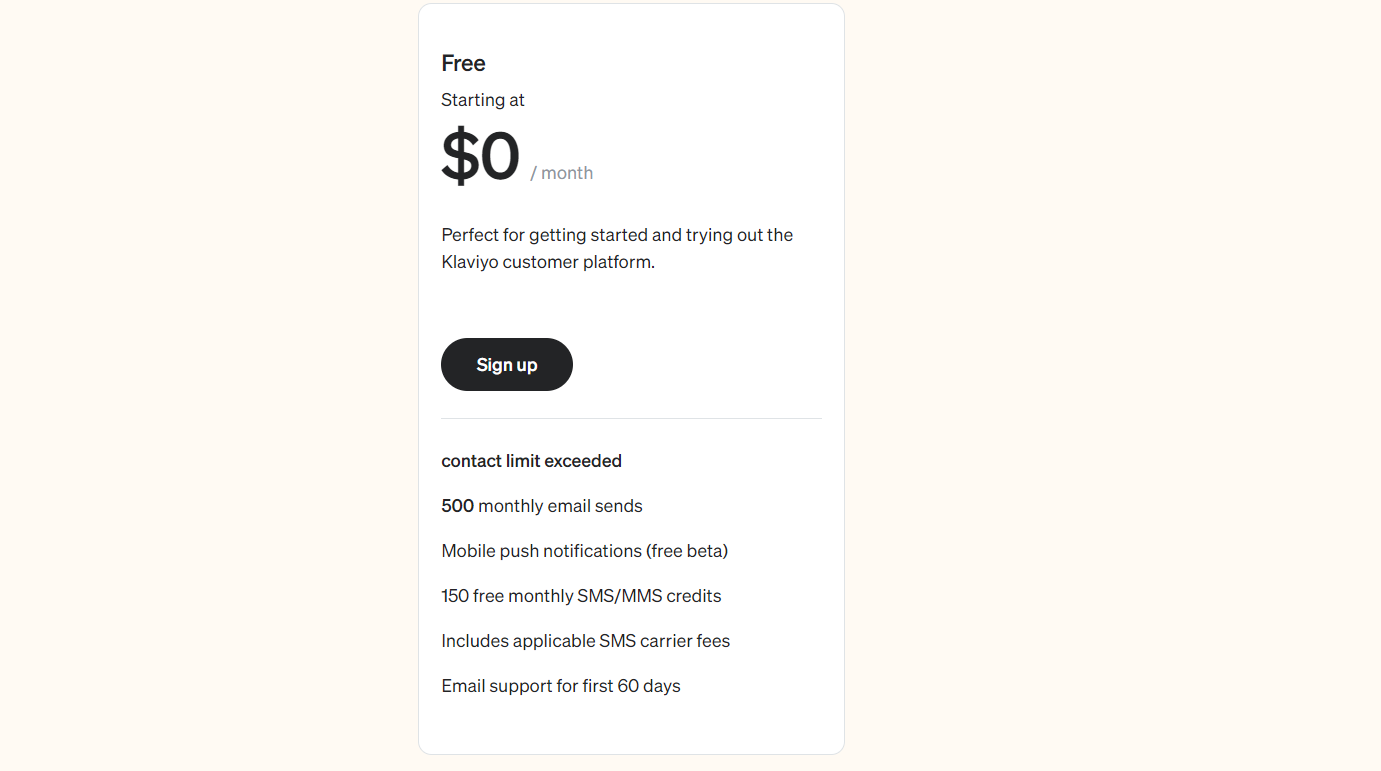Click the $0 price figure

[x=481, y=155]
